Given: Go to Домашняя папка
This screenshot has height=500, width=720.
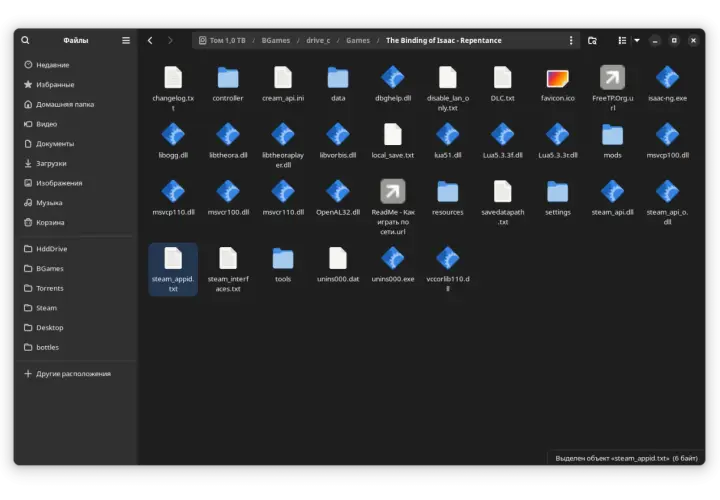Looking at the screenshot, I should click(76, 104).
